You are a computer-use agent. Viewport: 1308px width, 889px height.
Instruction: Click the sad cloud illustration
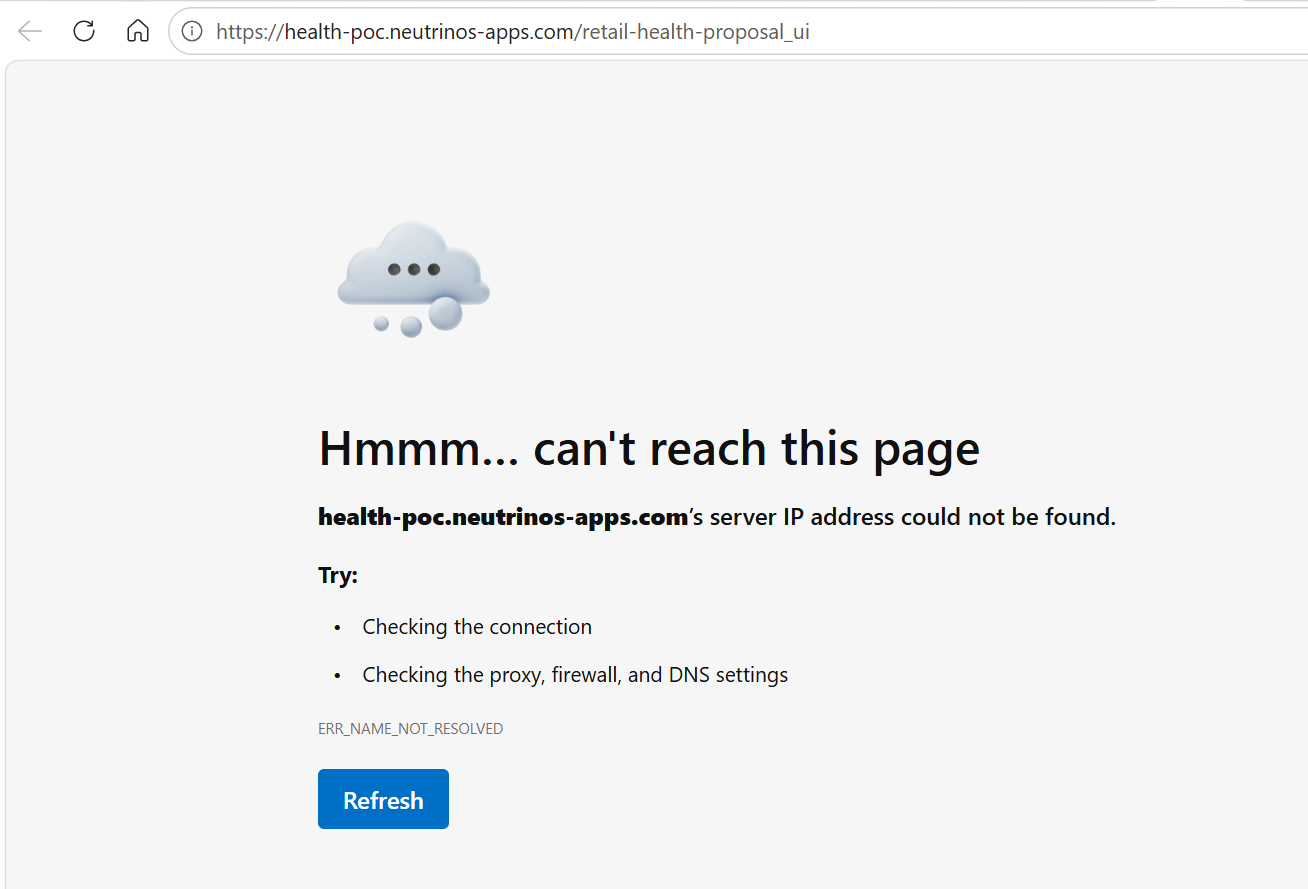(x=414, y=279)
